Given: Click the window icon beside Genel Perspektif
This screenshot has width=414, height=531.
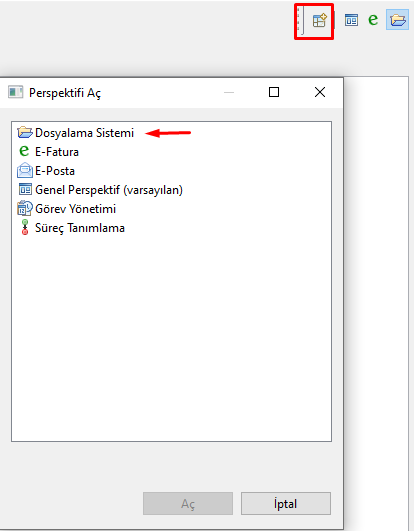Looking at the screenshot, I should (25, 189).
